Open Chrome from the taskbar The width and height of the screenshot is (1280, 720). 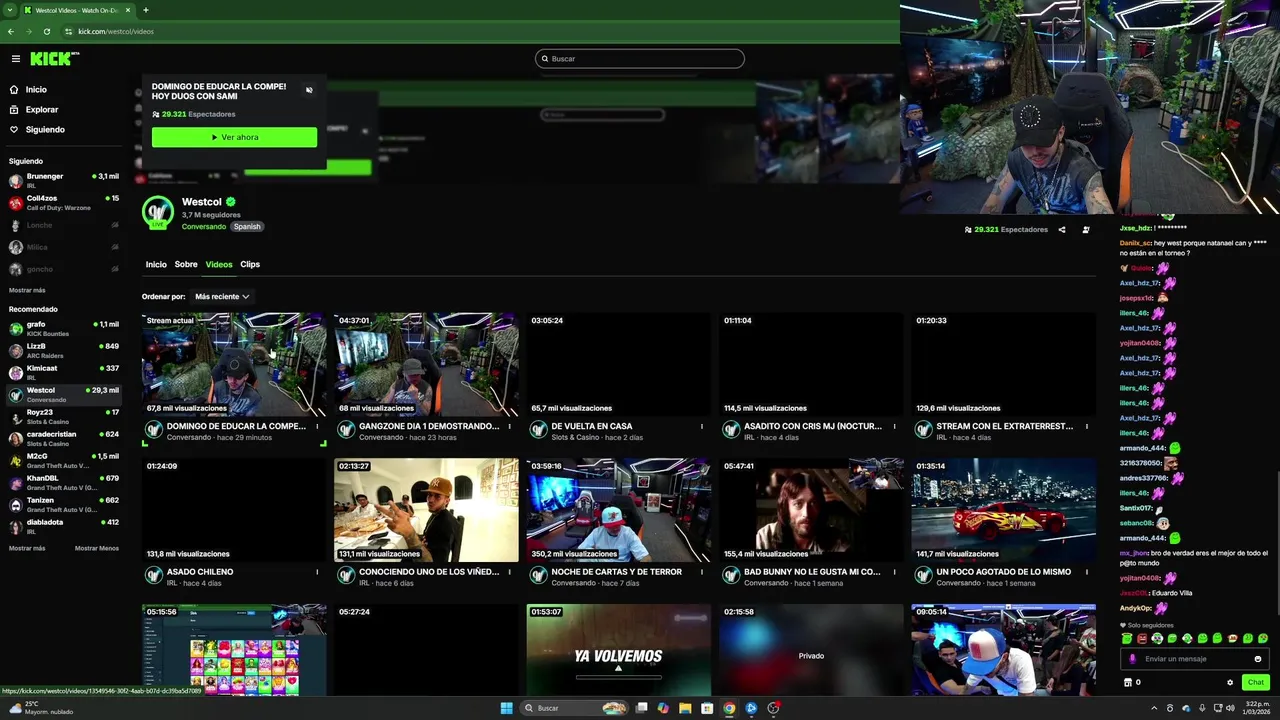click(x=729, y=708)
